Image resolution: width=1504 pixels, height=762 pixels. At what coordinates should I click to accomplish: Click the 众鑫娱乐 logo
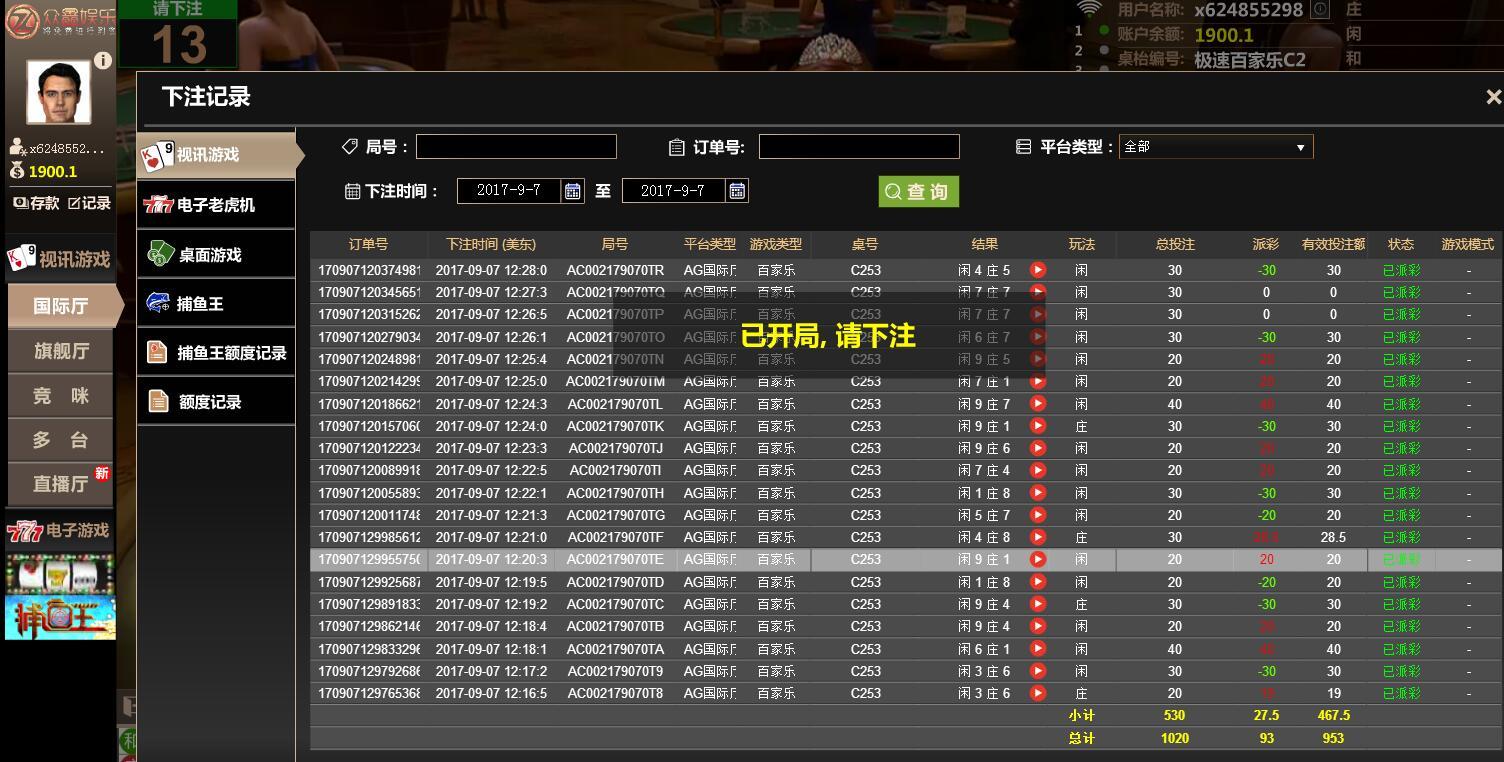(60, 21)
